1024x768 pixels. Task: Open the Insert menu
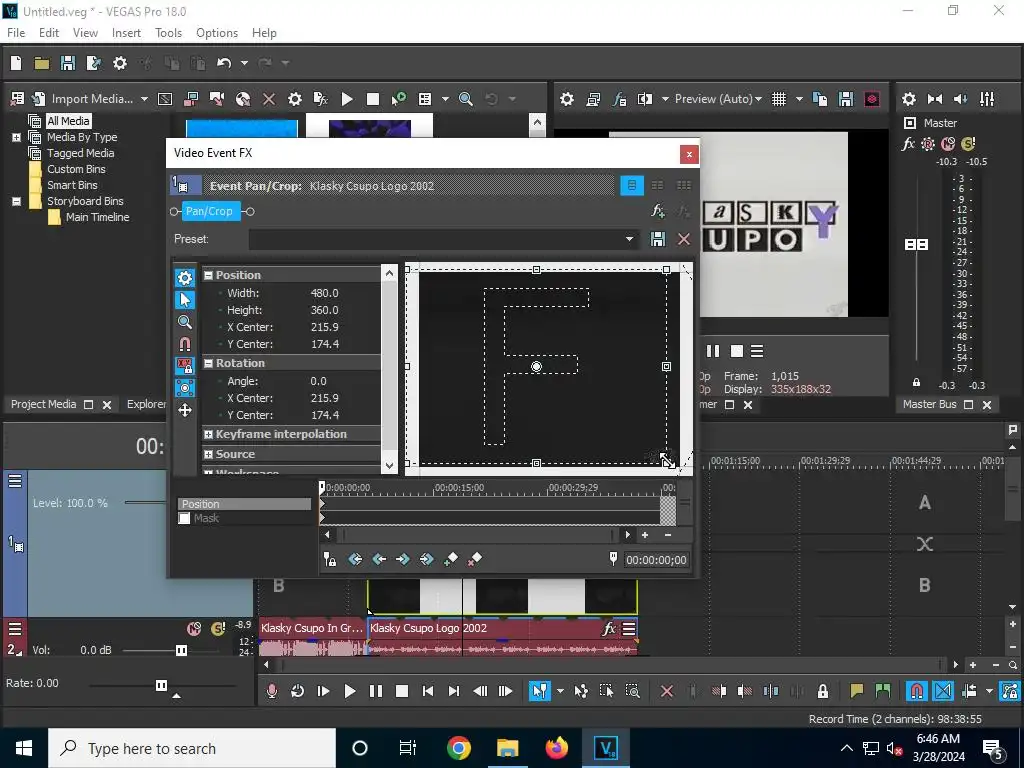pyautogui.click(x=126, y=33)
